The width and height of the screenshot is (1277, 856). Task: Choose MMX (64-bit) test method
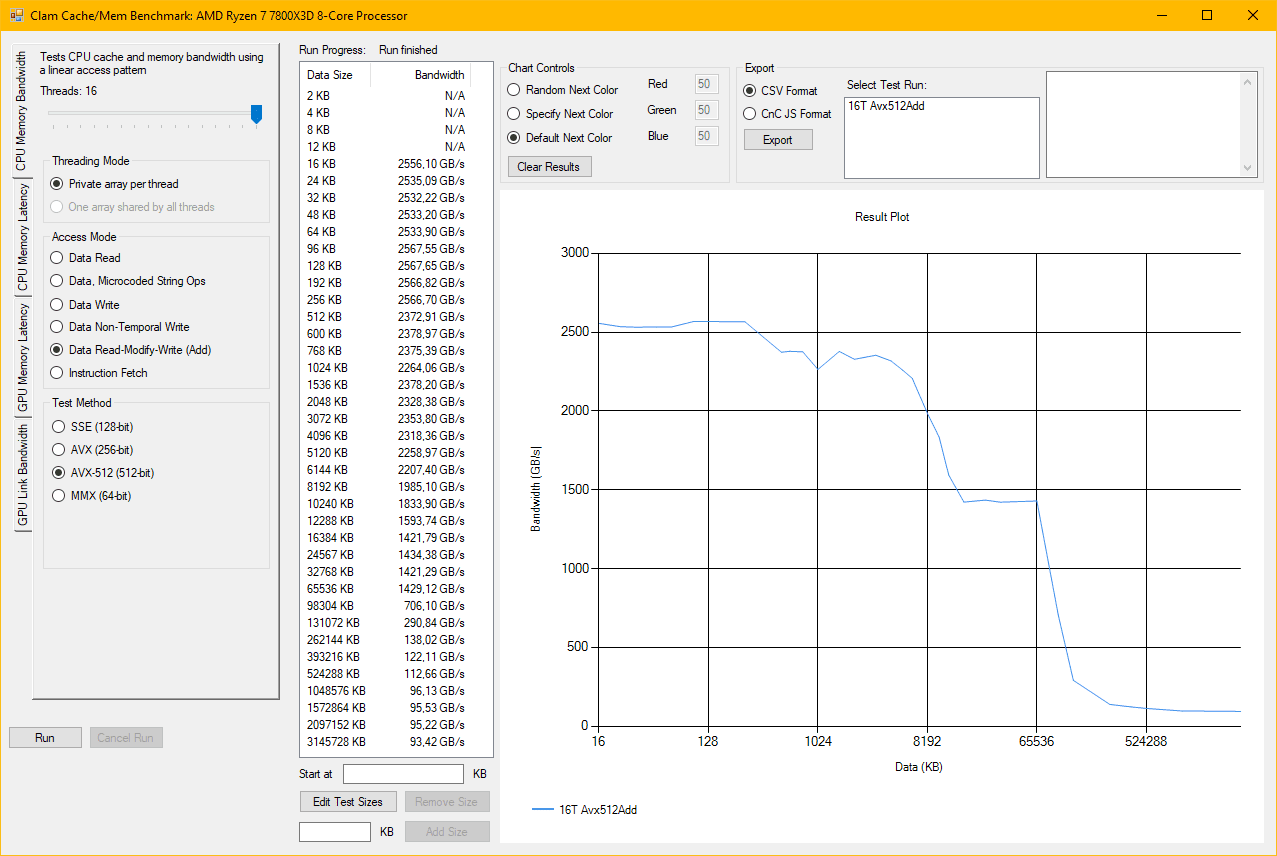tap(91, 496)
